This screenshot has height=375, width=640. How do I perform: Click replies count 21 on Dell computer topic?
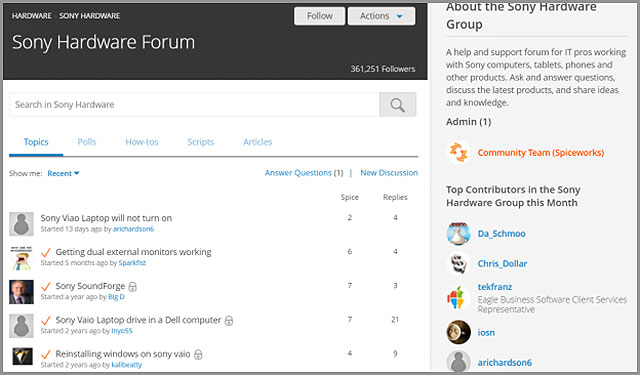click(x=395, y=320)
